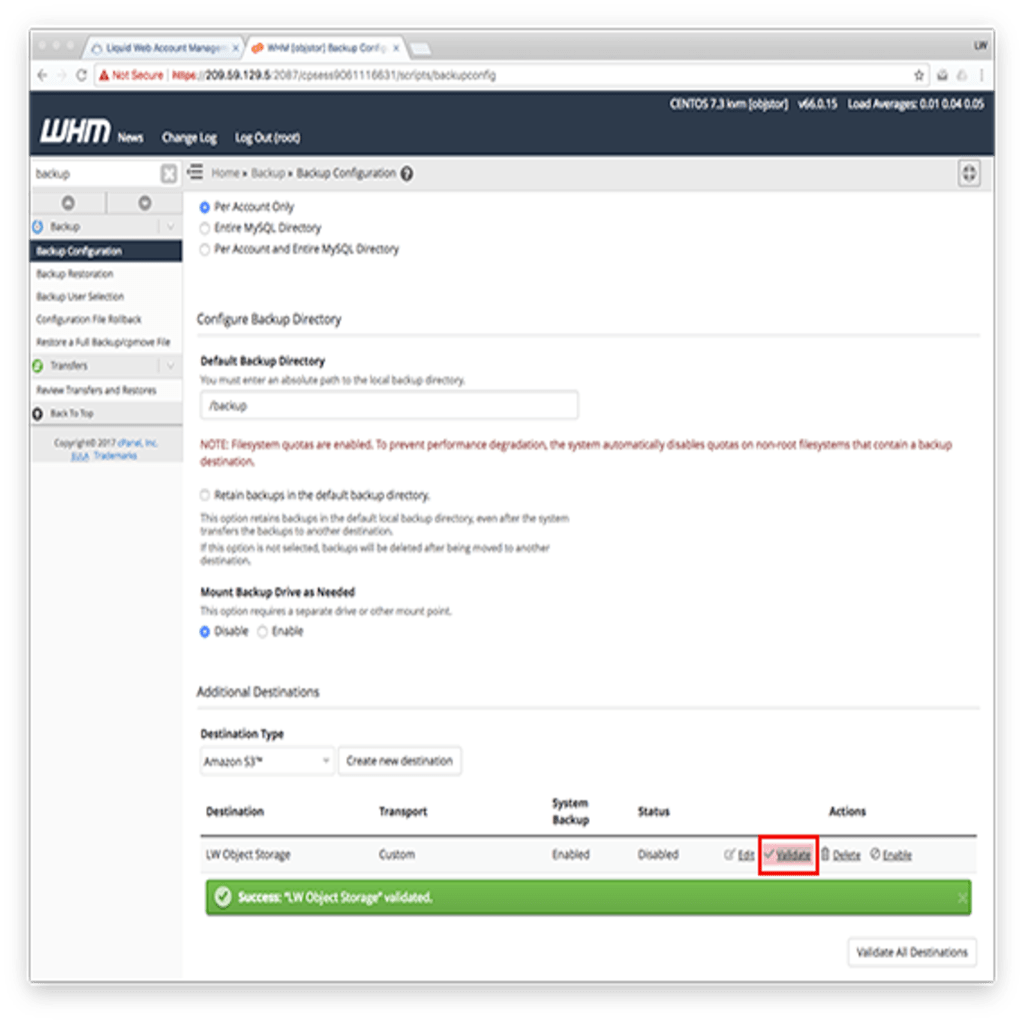
Task: Clear the backup search field
Action: point(168,174)
